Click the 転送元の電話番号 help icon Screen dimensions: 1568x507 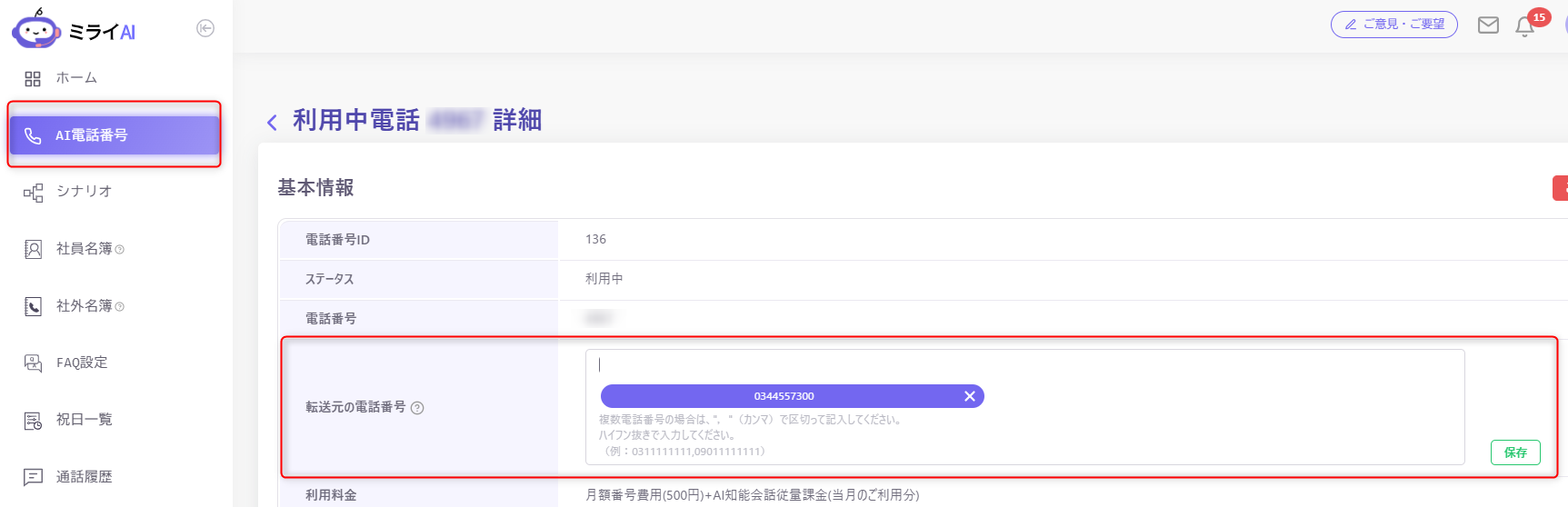(417, 408)
